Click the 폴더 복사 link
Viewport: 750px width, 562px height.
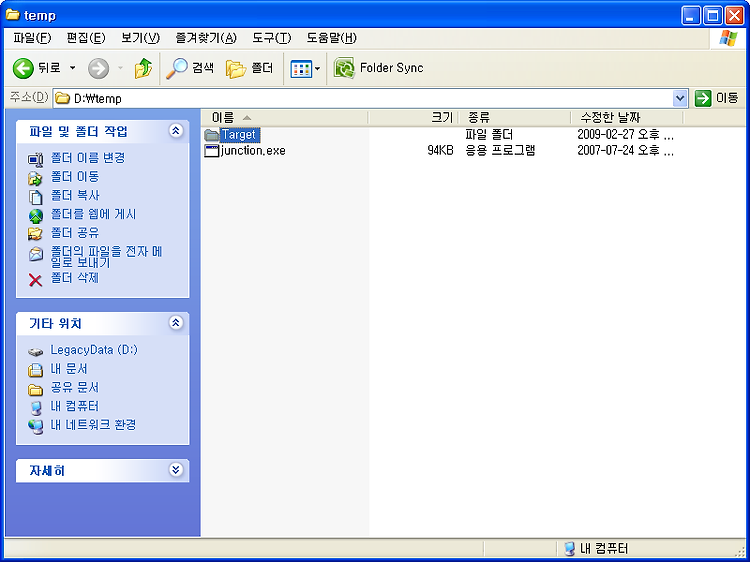[75, 196]
